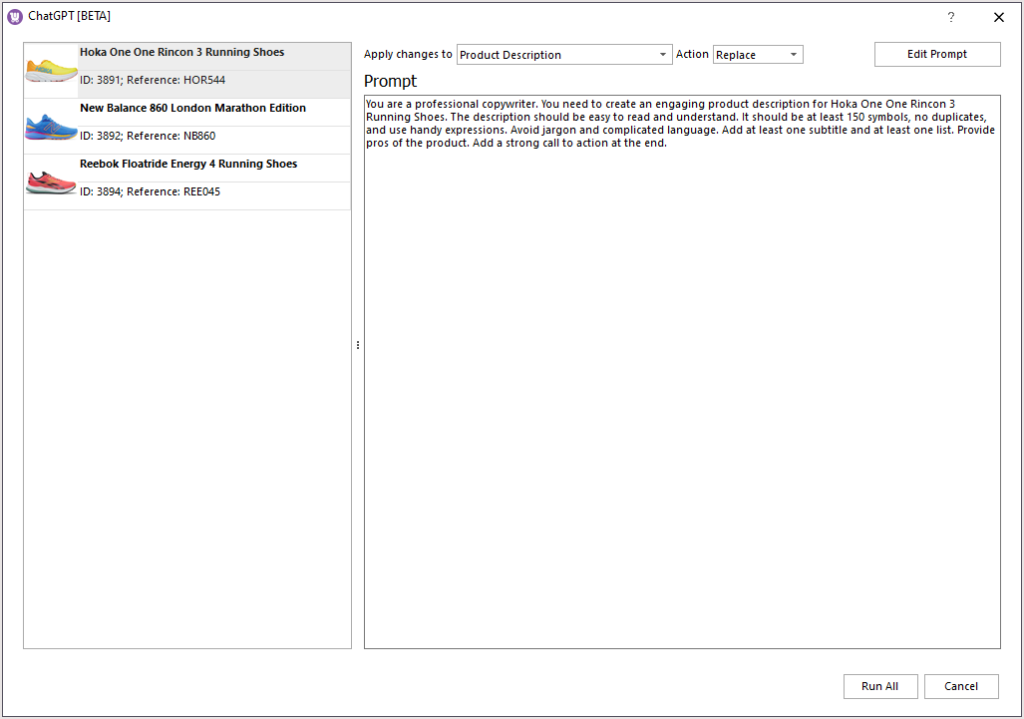Click the ChatGPT logo icon in title bar
The image size is (1024, 719).
[x=13, y=16]
